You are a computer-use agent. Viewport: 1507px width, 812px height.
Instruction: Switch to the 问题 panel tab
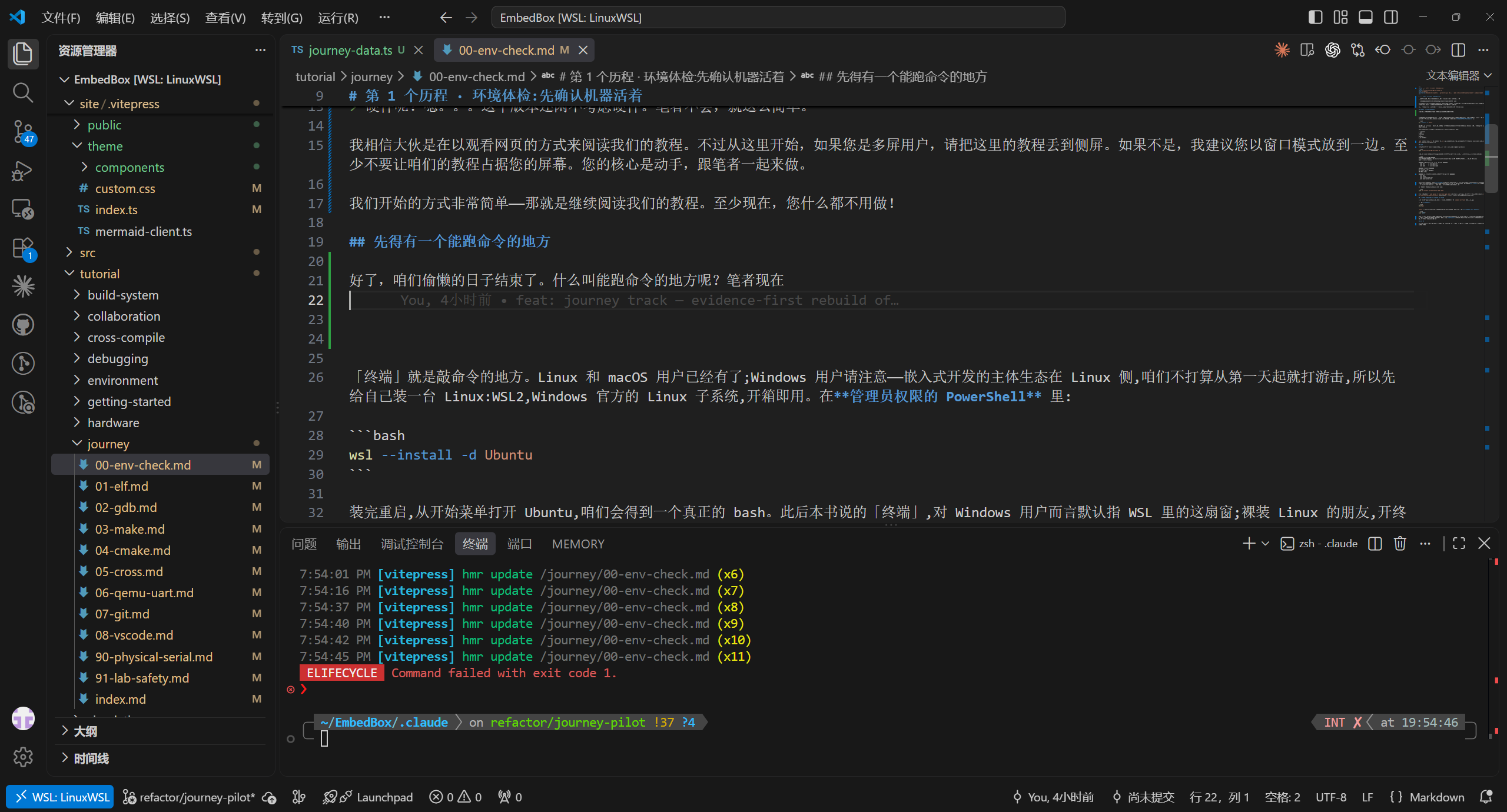tap(304, 544)
